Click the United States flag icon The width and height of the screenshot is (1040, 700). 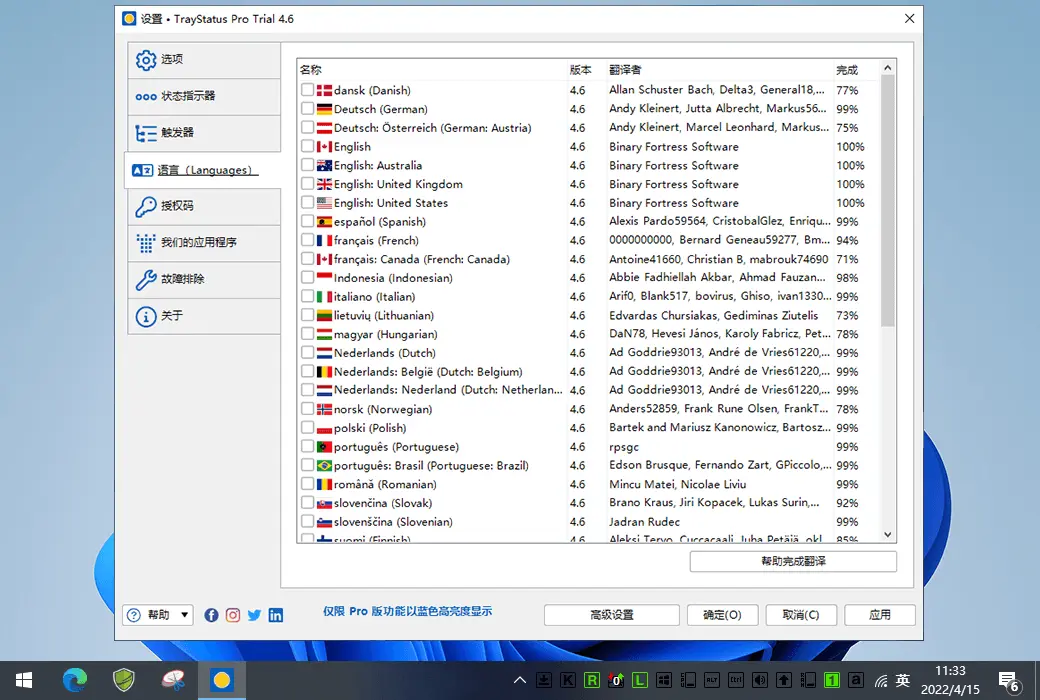pyautogui.click(x=324, y=202)
